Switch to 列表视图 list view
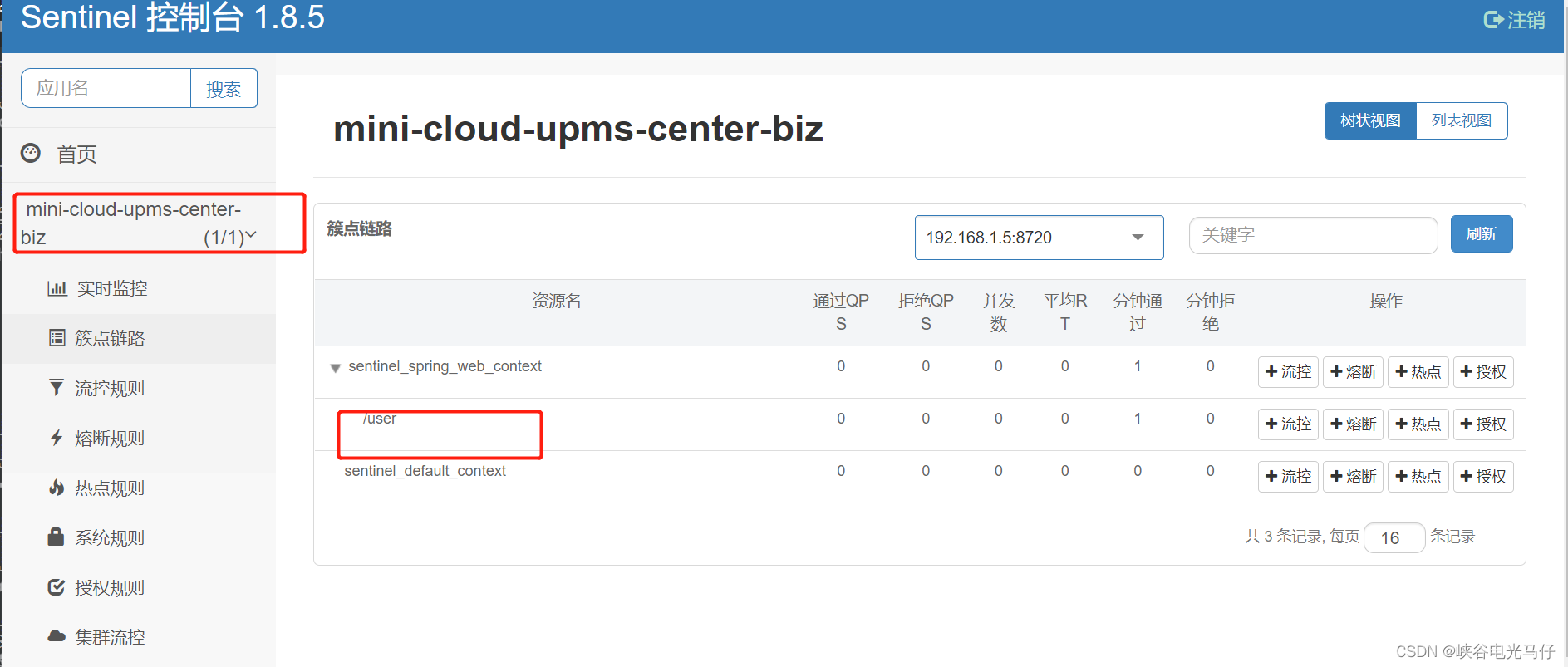Screen dimensions: 1568x667 tap(1462, 120)
